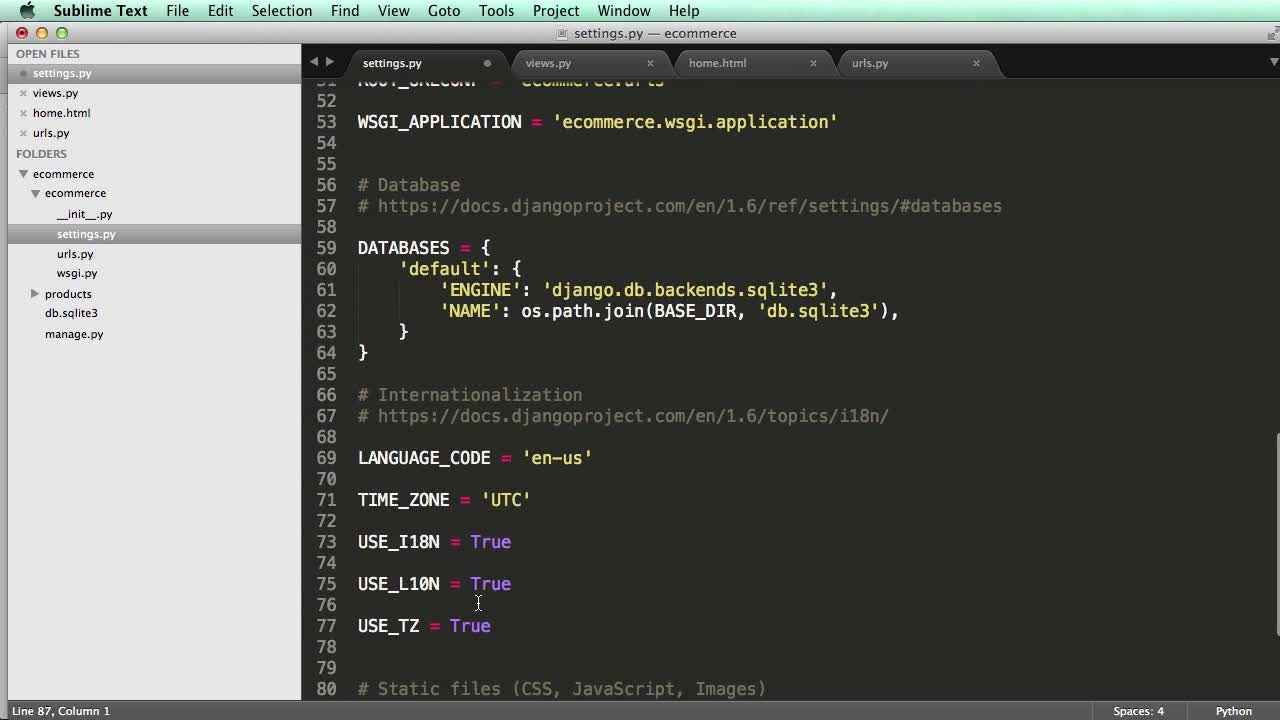The width and height of the screenshot is (1280, 720).
Task: Open the Project menu
Action: [x=556, y=11]
